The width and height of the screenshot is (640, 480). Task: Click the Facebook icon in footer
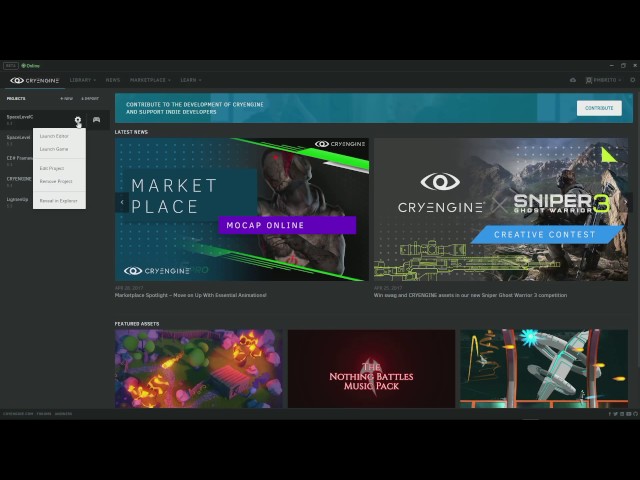(x=610, y=414)
